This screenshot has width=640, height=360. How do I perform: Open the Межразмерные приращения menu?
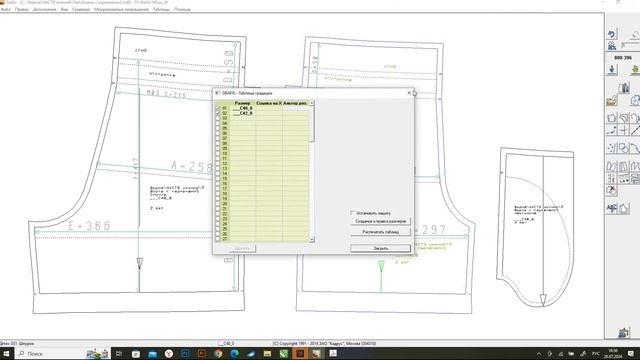pyautogui.click(x=121, y=9)
